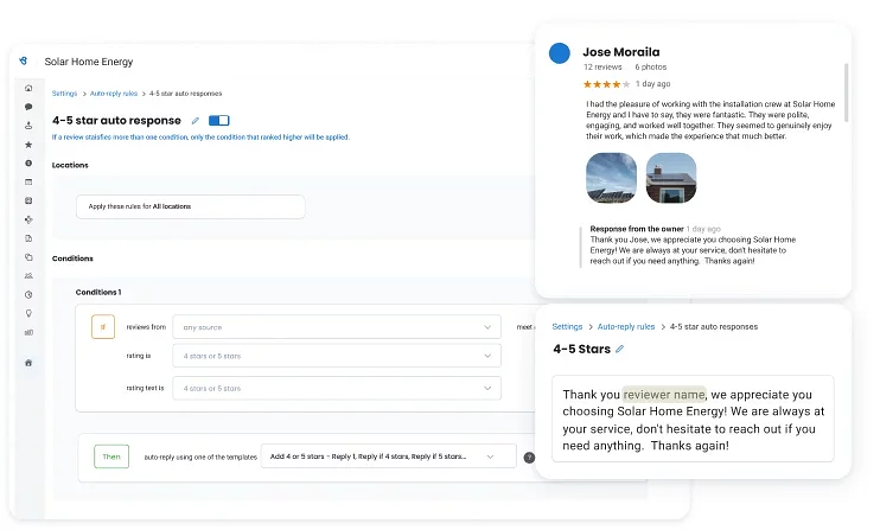Open the Home icon in sidebar
The height and width of the screenshot is (530, 880).
point(29,88)
